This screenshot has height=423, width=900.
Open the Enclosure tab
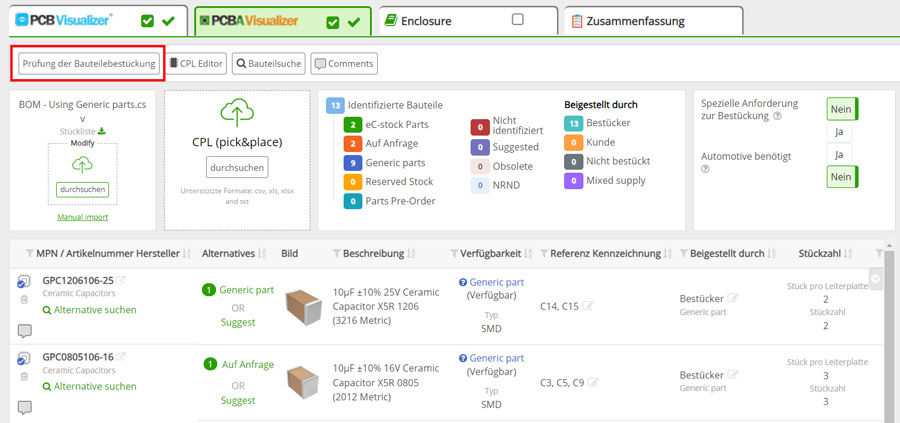(x=468, y=21)
